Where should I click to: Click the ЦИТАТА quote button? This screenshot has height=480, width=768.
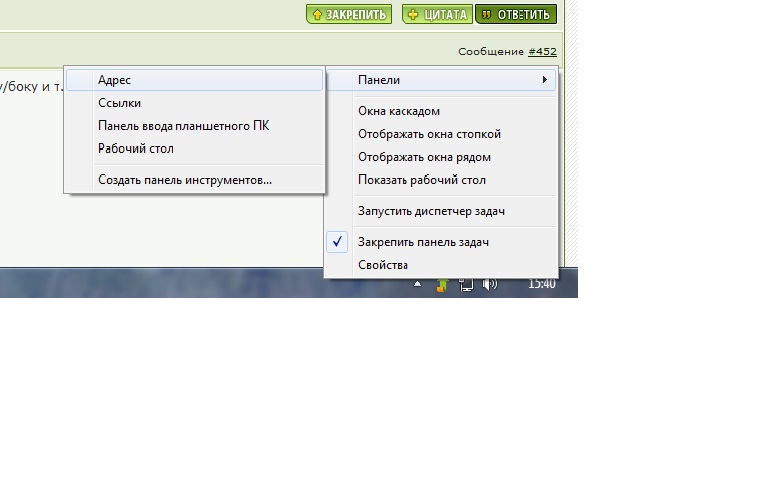coord(436,14)
